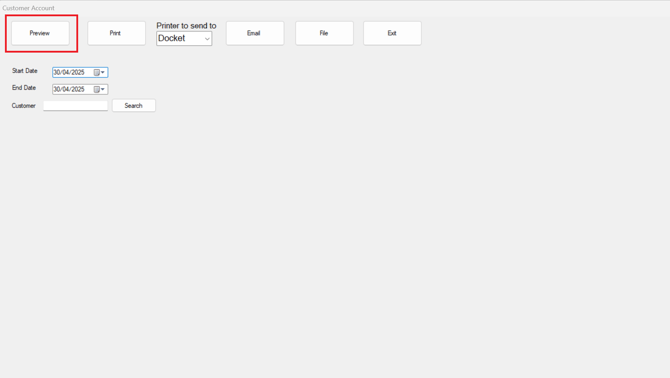Click into the End Date field
The width and height of the screenshot is (670, 378).
point(80,89)
